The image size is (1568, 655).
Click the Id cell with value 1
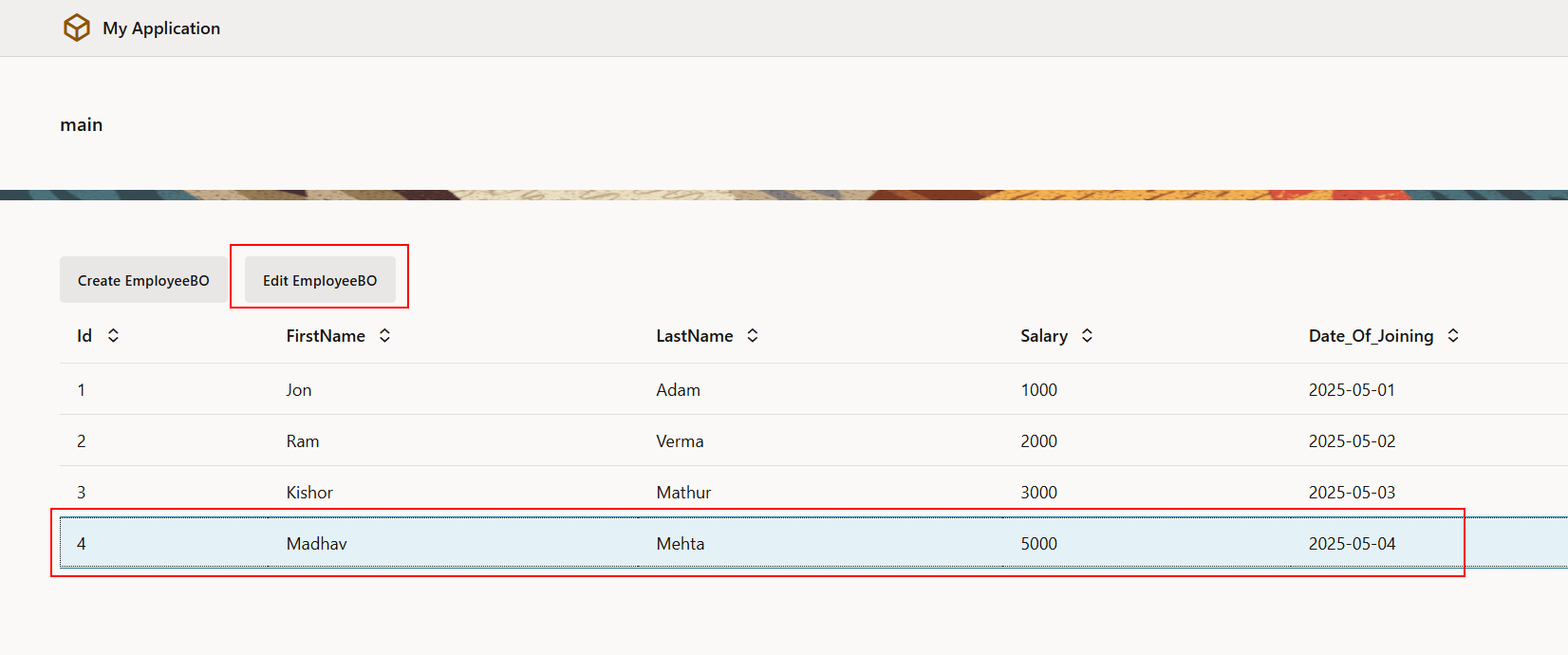(x=82, y=390)
